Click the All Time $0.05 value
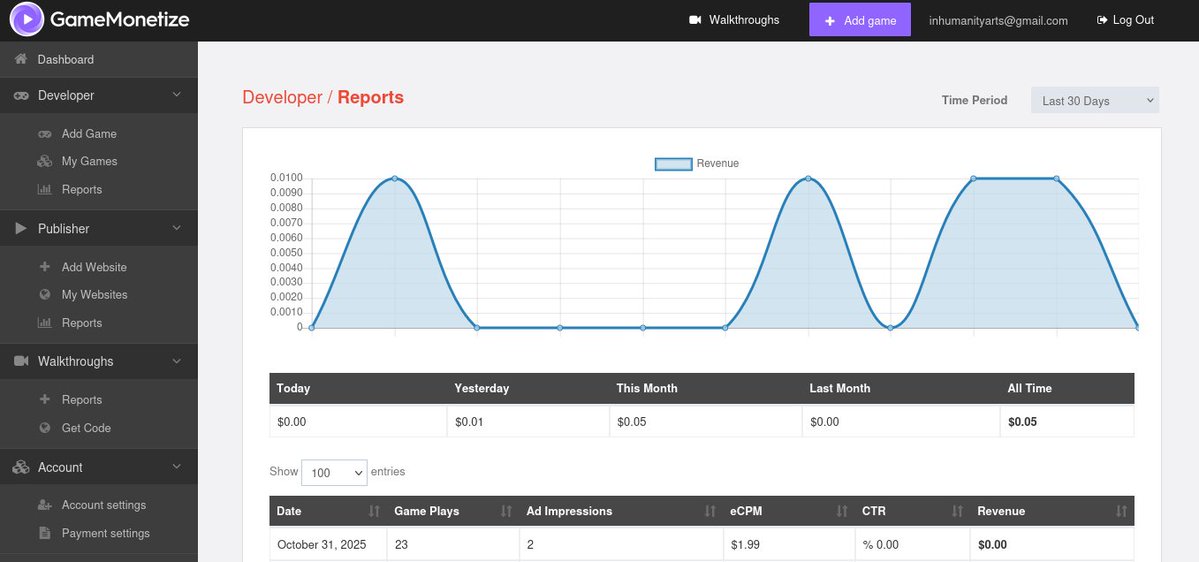Image resolution: width=1199 pixels, height=562 pixels. click(x=1022, y=421)
